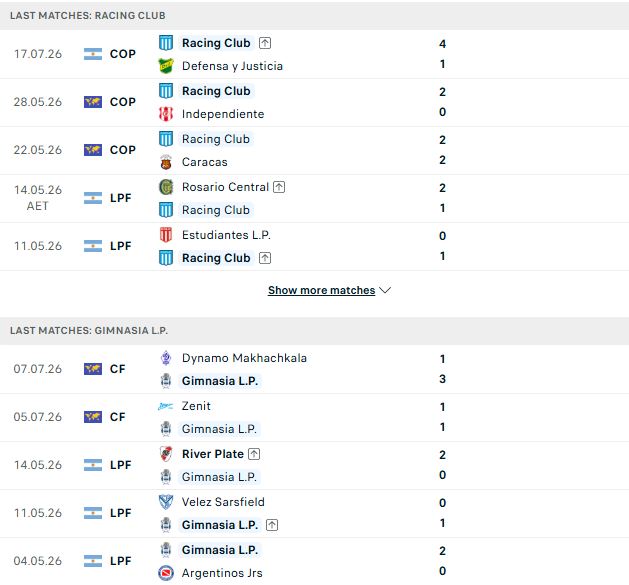This screenshot has height=585, width=629.
Task: Click Argentina flag on 17.07.26 COP match
Action: [x=93, y=54]
